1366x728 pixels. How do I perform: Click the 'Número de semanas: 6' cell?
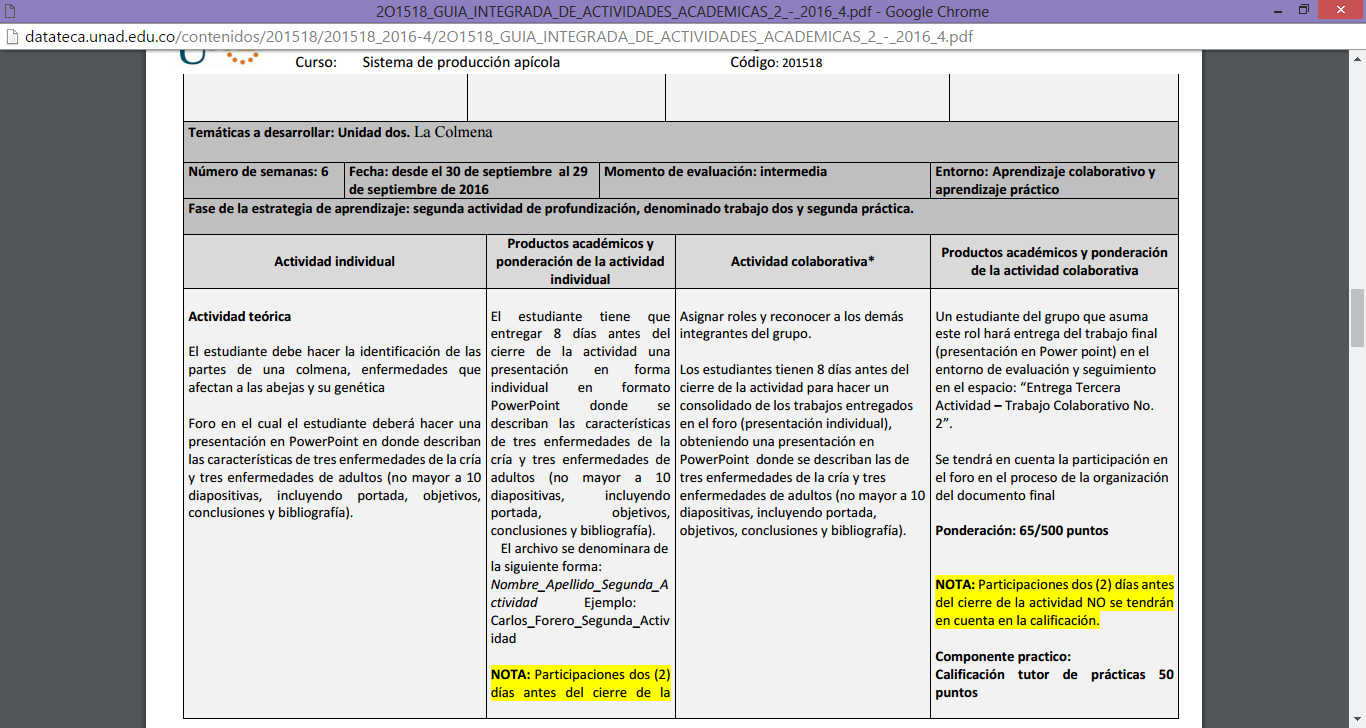[x=264, y=180]
